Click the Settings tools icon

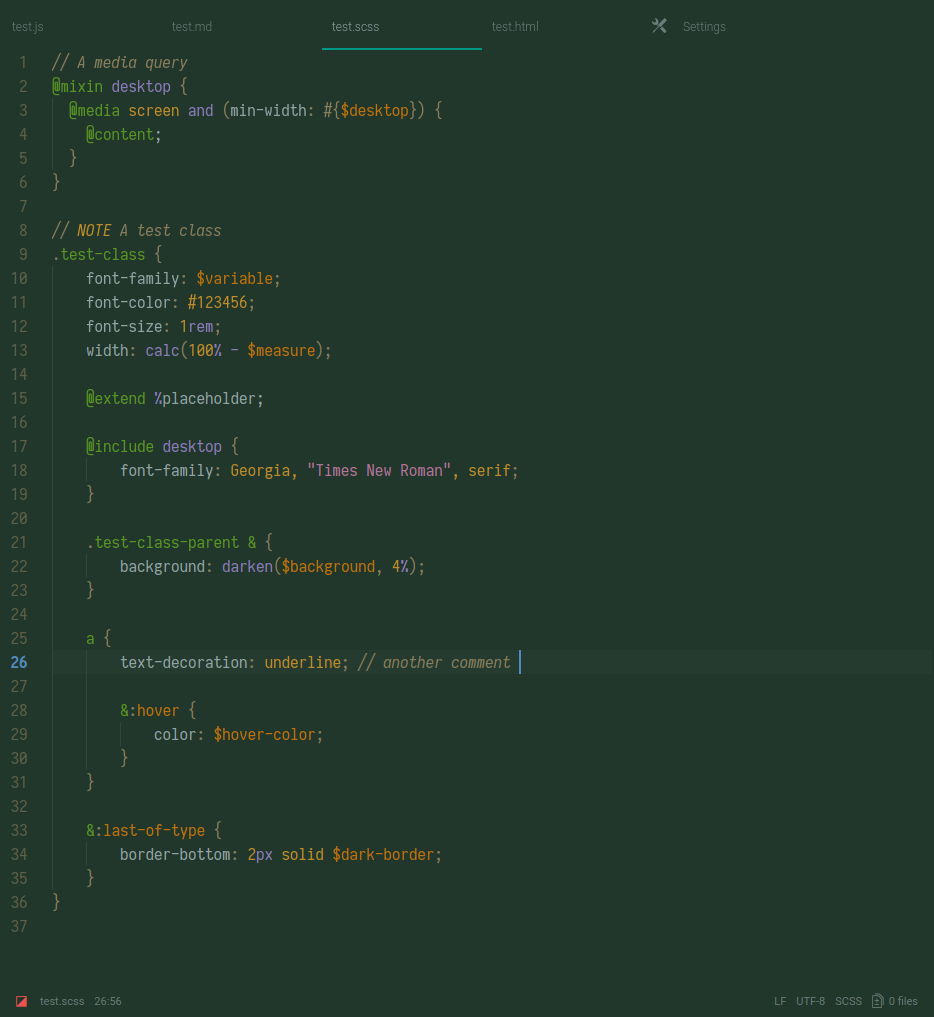pos(659,26)
